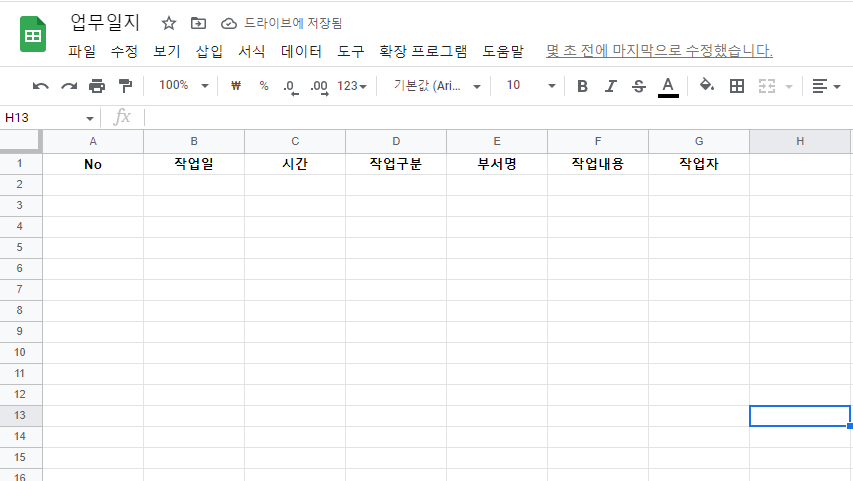This screenshot has width=853, height=481.
Task: Decrease decimal places
Action: click(291, 87)
